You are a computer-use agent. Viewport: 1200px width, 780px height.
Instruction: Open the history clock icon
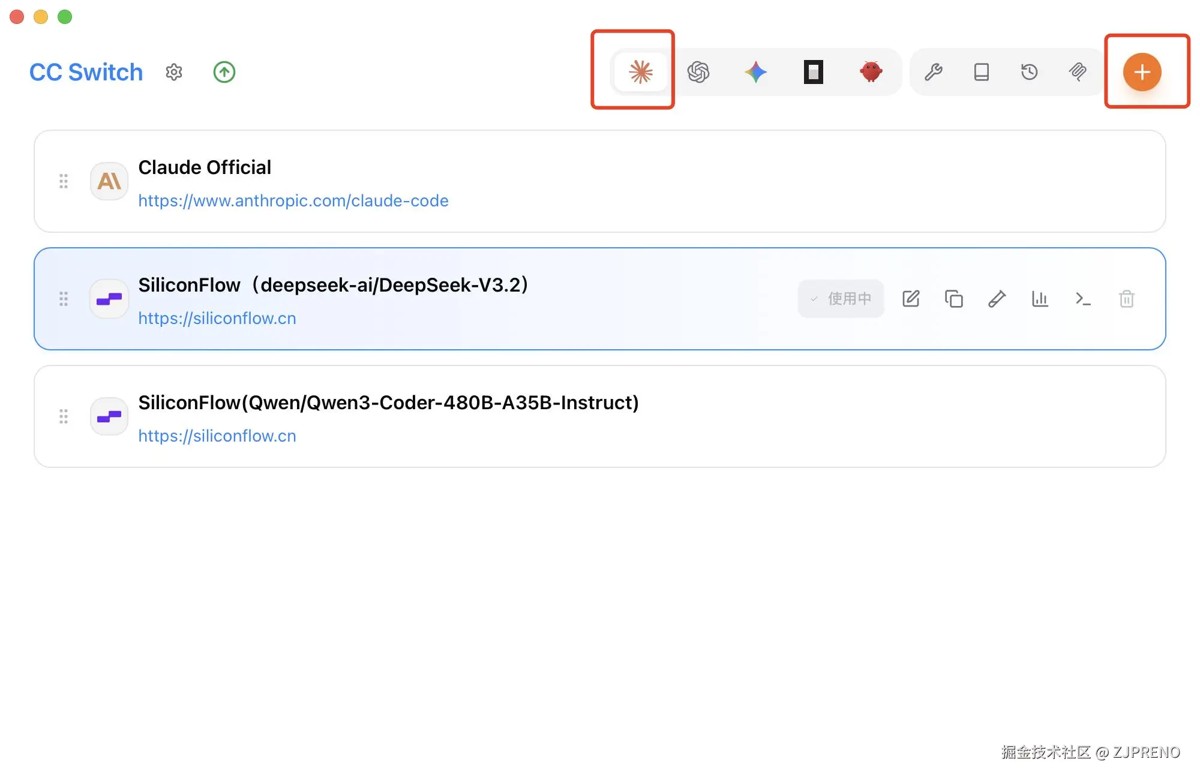(x=1029, y=72)
